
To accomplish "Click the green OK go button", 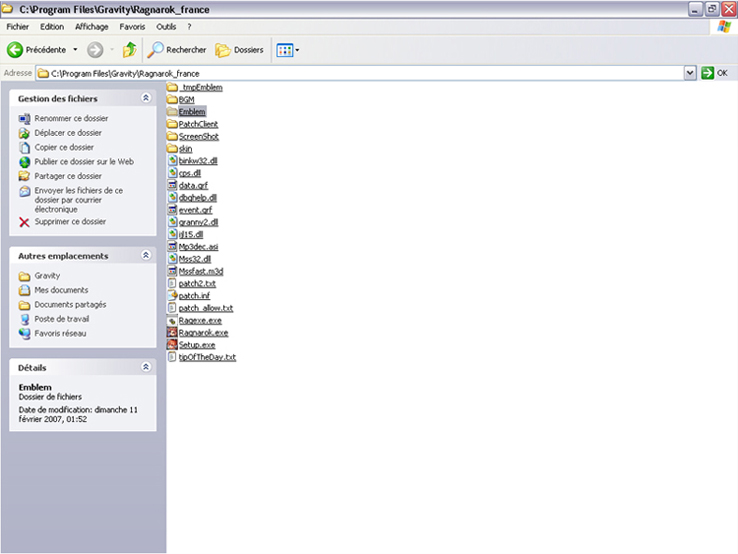I will [x=707, y=73].
